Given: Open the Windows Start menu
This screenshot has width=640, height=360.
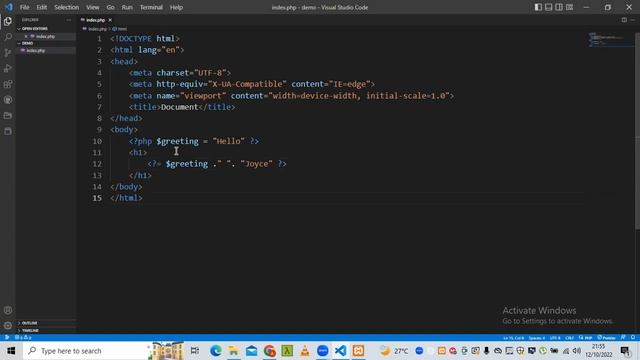Looking at the screenshot, I should click(x=11, y=351).
